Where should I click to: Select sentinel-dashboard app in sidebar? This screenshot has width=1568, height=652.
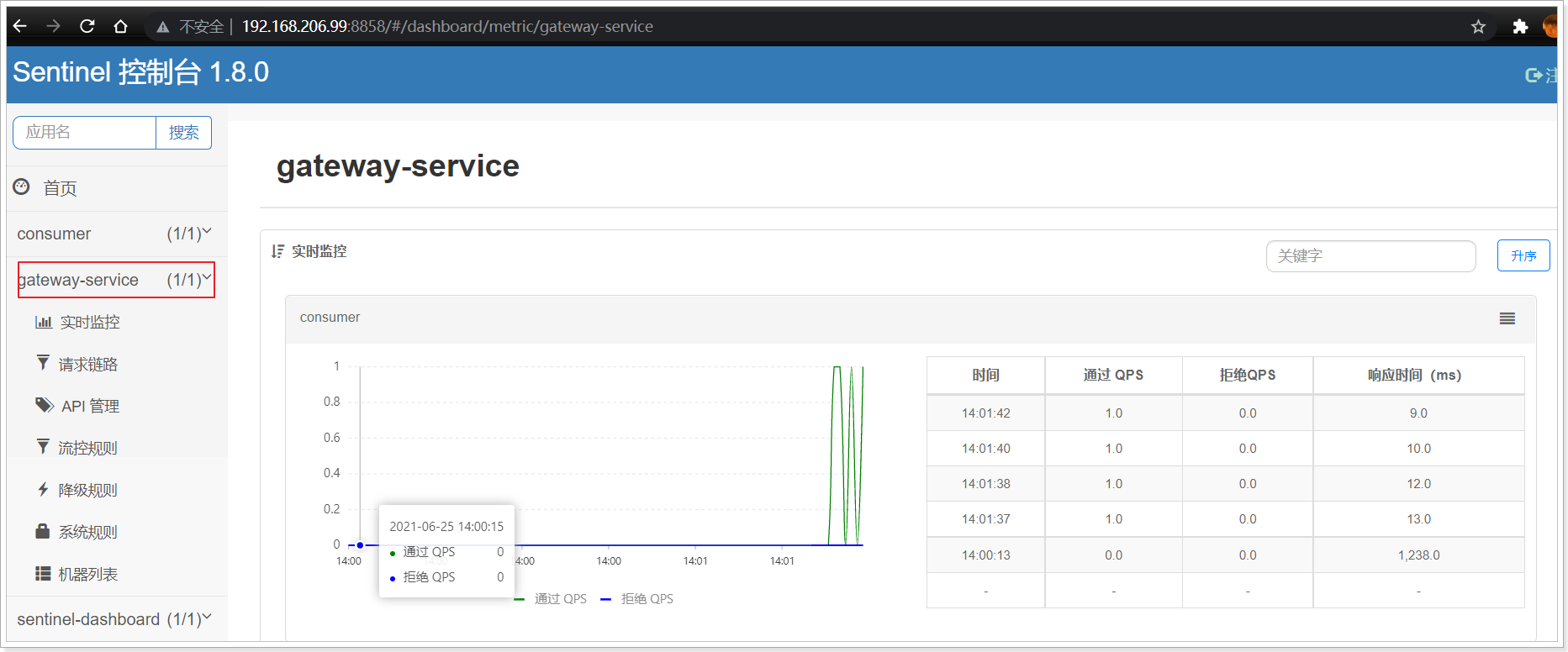pos(88,619)
